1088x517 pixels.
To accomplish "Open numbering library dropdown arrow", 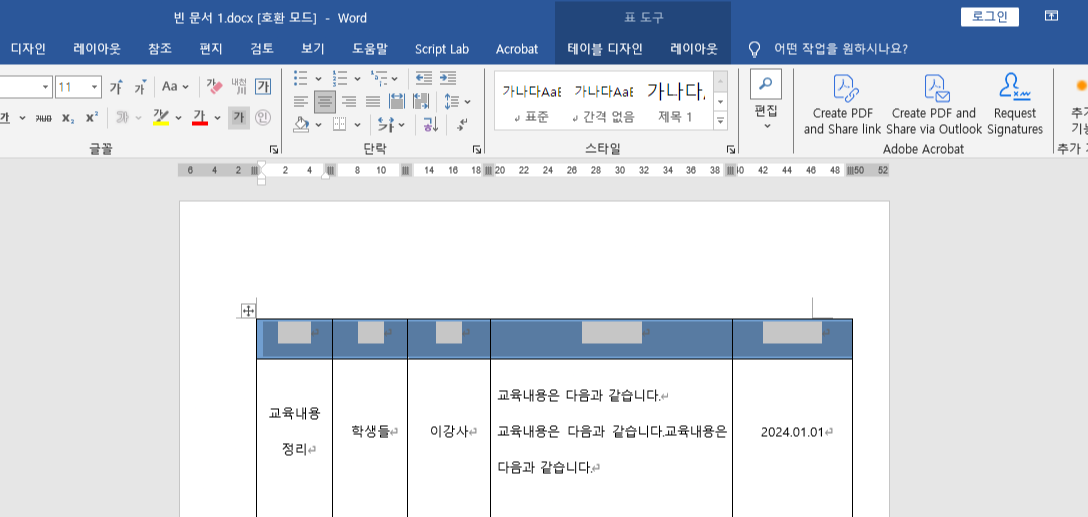I will click(357, 78).
